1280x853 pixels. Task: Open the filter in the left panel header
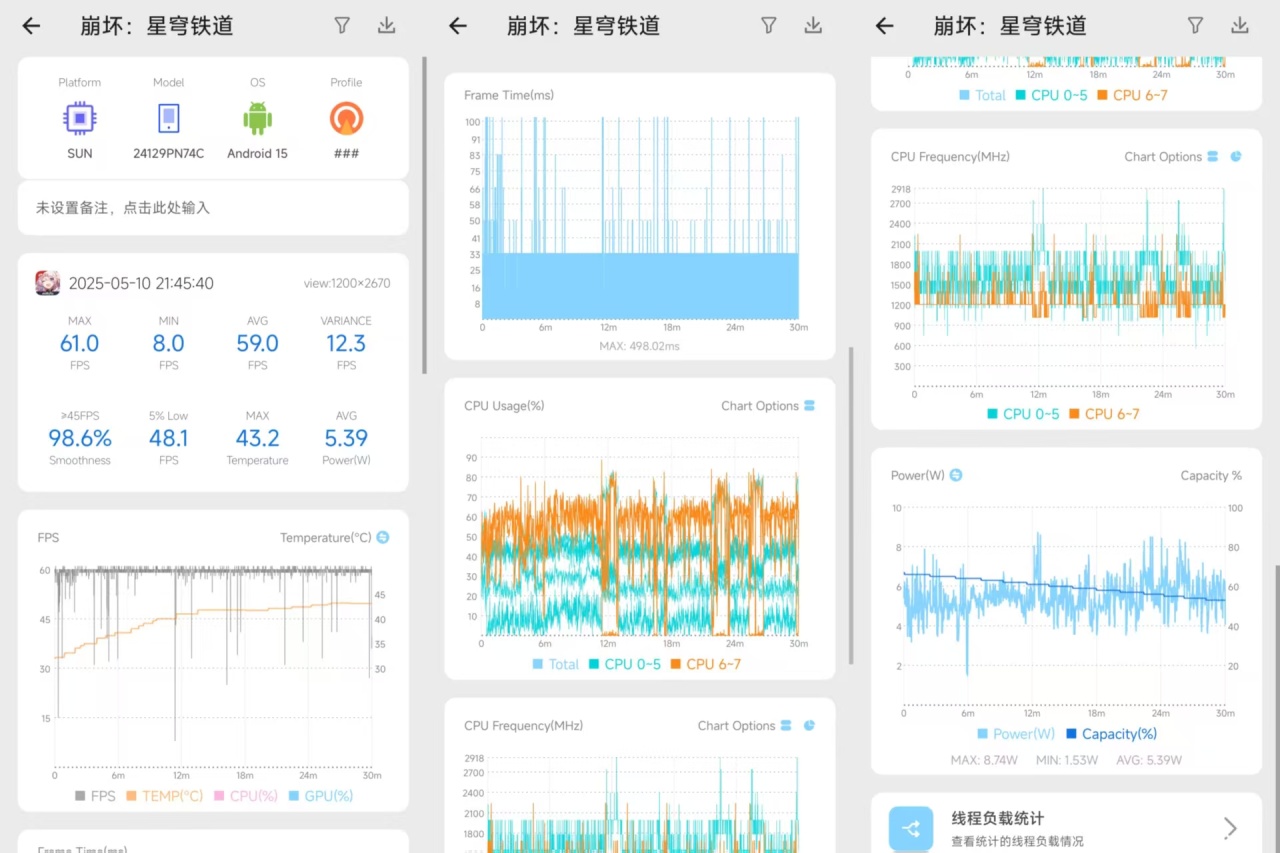pyautogui.click(x=342, y=26)
